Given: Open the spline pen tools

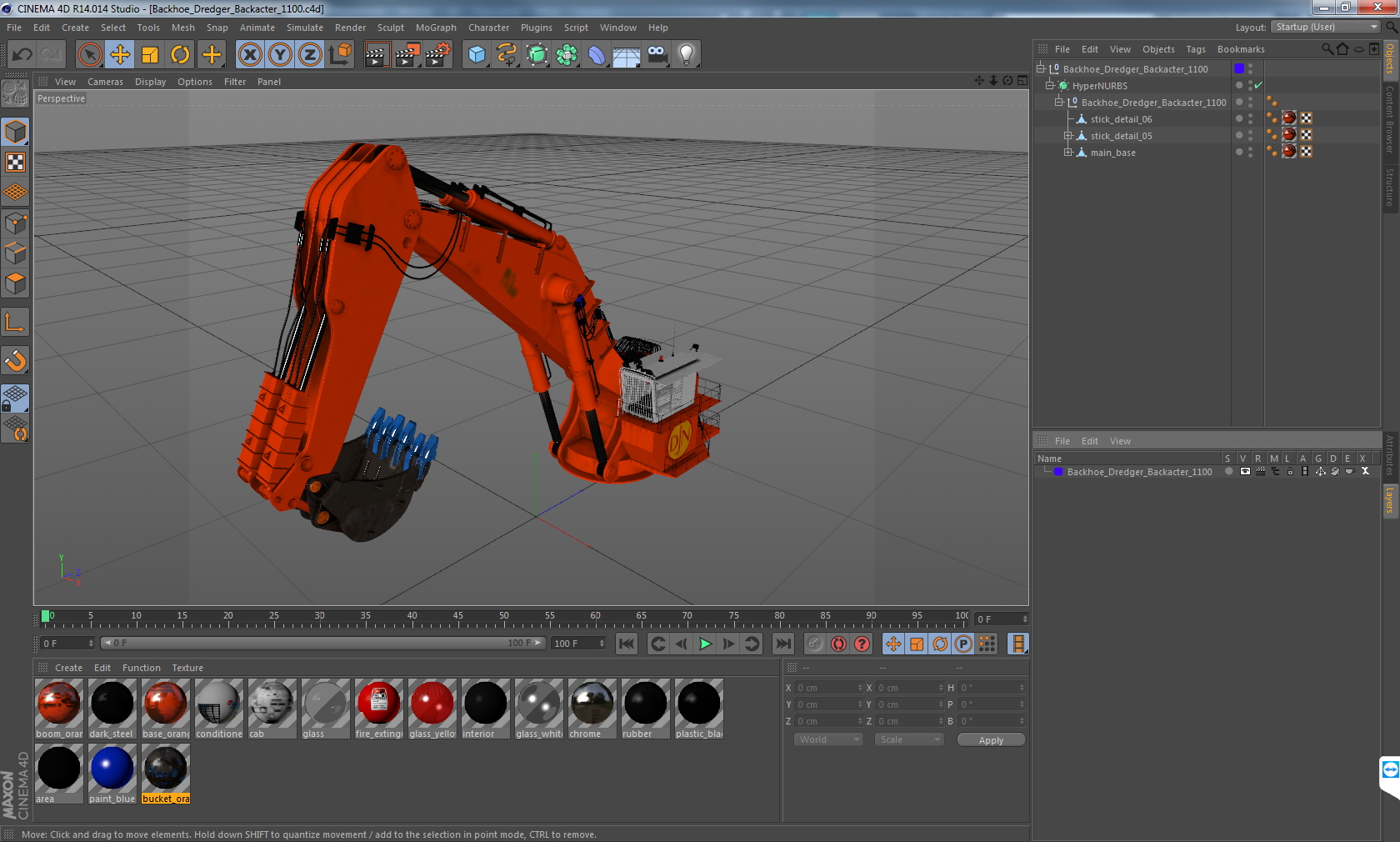Looking at the screenshot, I should tap(507, 55).
